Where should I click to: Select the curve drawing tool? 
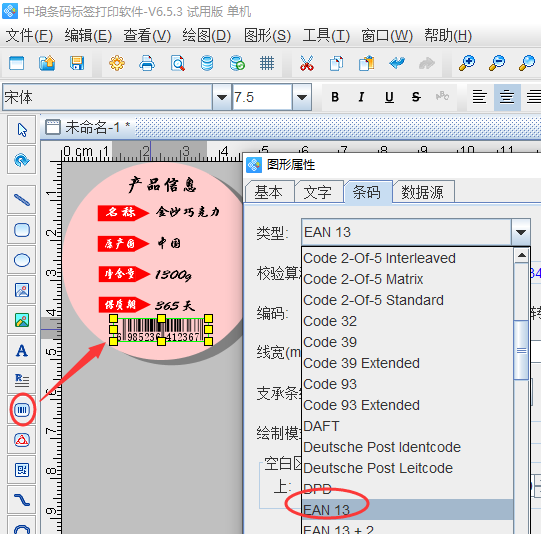point(22,500)
